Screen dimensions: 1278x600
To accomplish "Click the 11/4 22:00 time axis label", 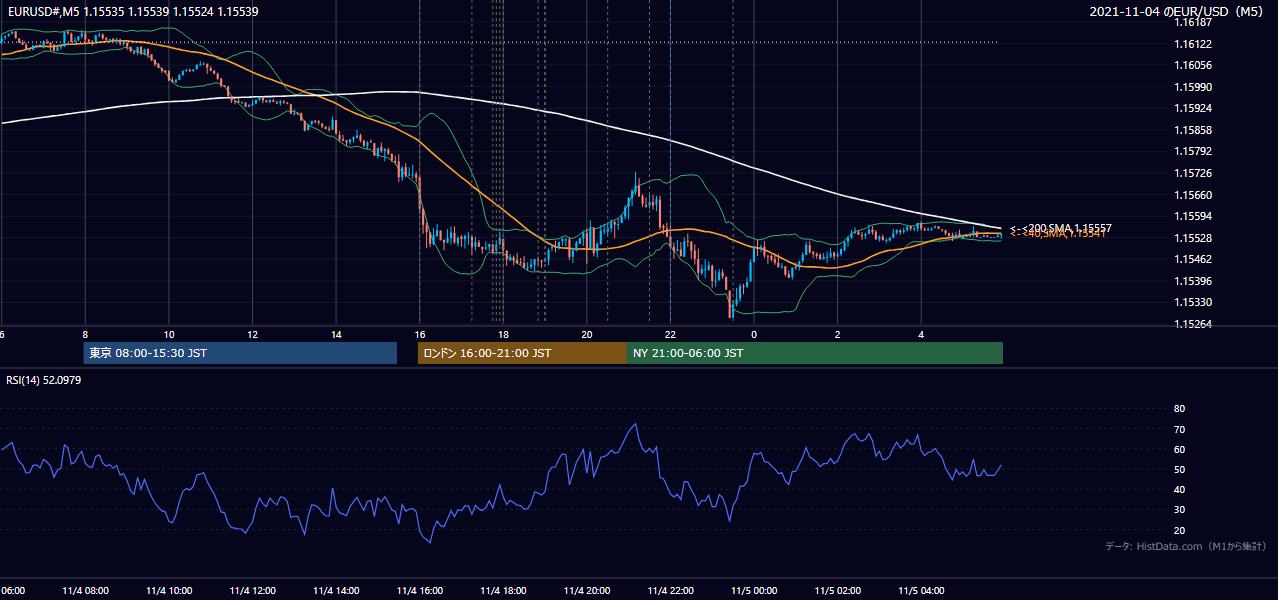I will 670,590.
